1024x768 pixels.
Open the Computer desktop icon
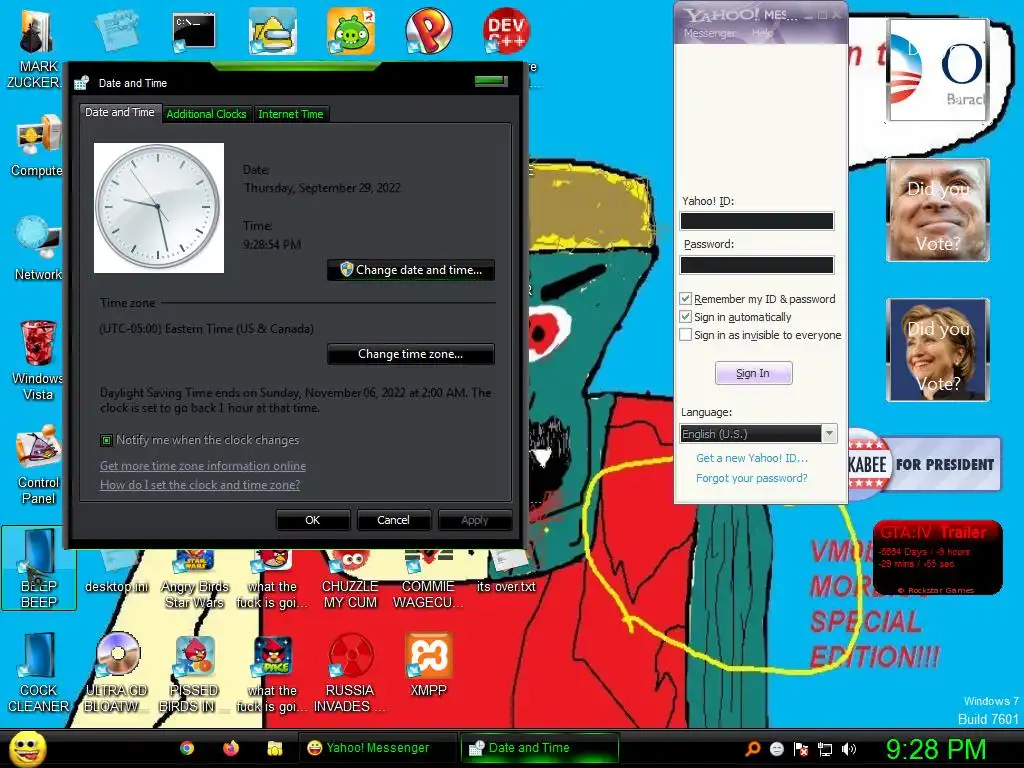click(38, 145)
